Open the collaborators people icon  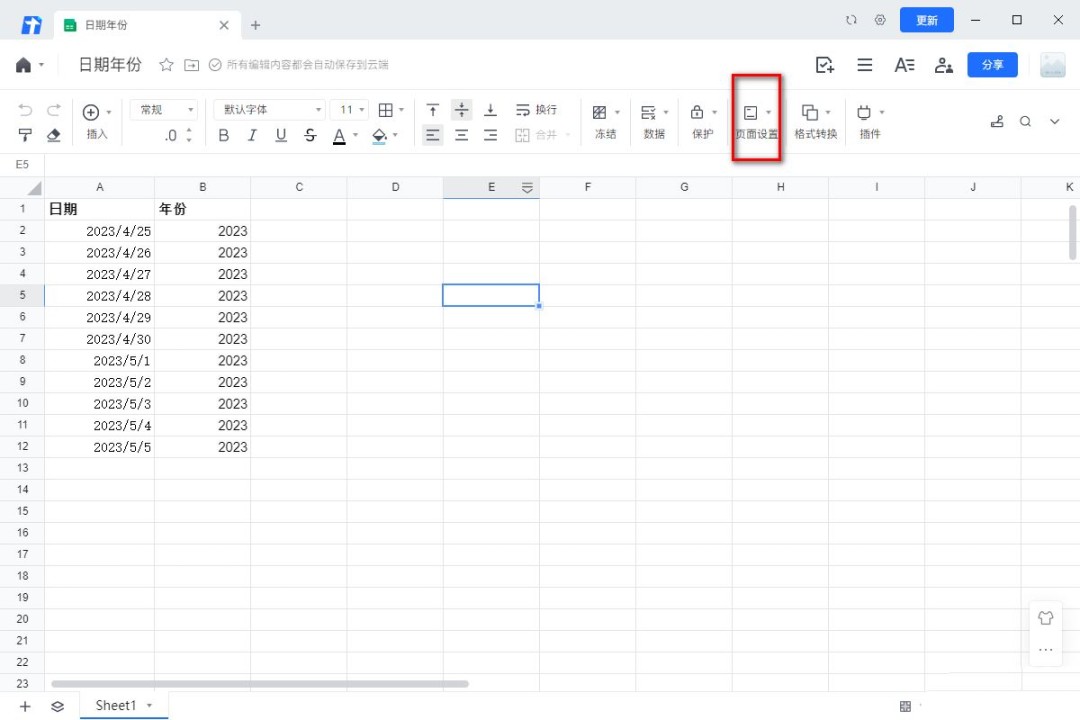click(943, 65)
